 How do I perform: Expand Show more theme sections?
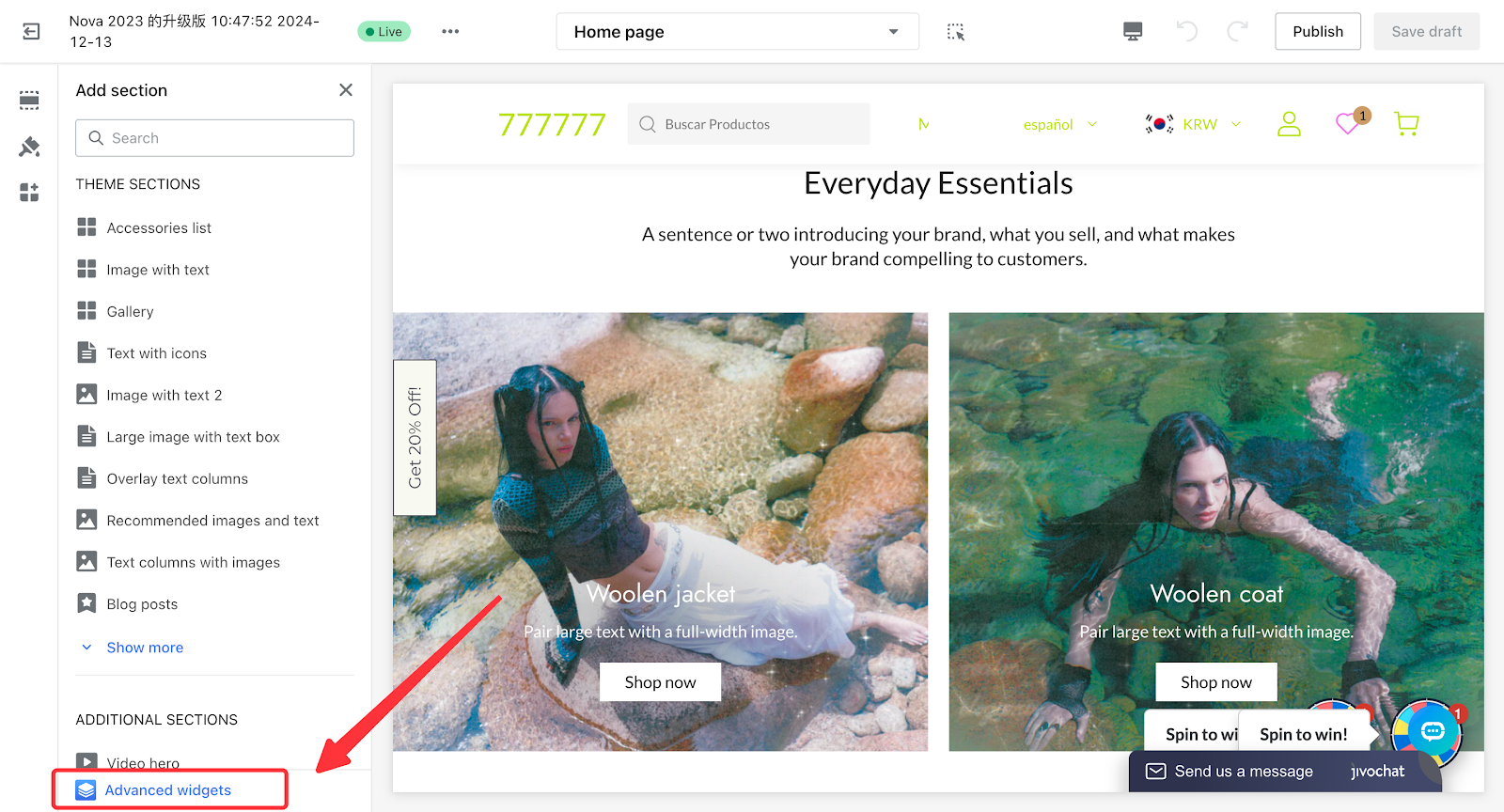(x=144, y=648)
